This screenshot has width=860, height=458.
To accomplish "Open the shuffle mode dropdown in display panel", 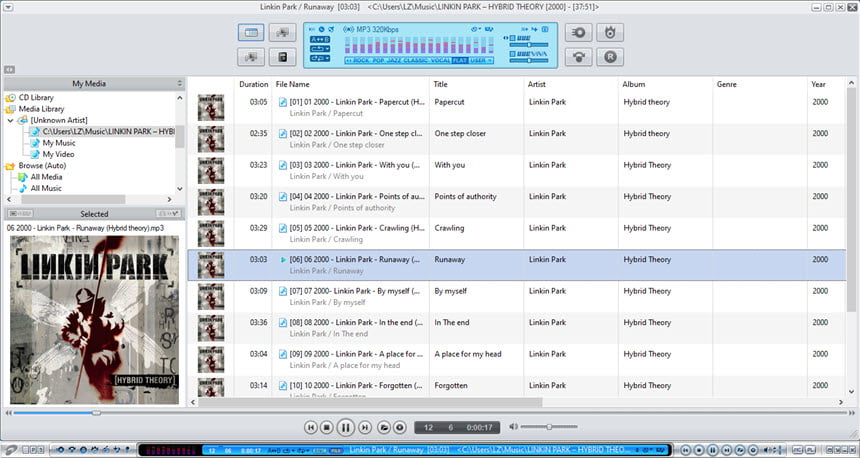I will tap(320, 58).
